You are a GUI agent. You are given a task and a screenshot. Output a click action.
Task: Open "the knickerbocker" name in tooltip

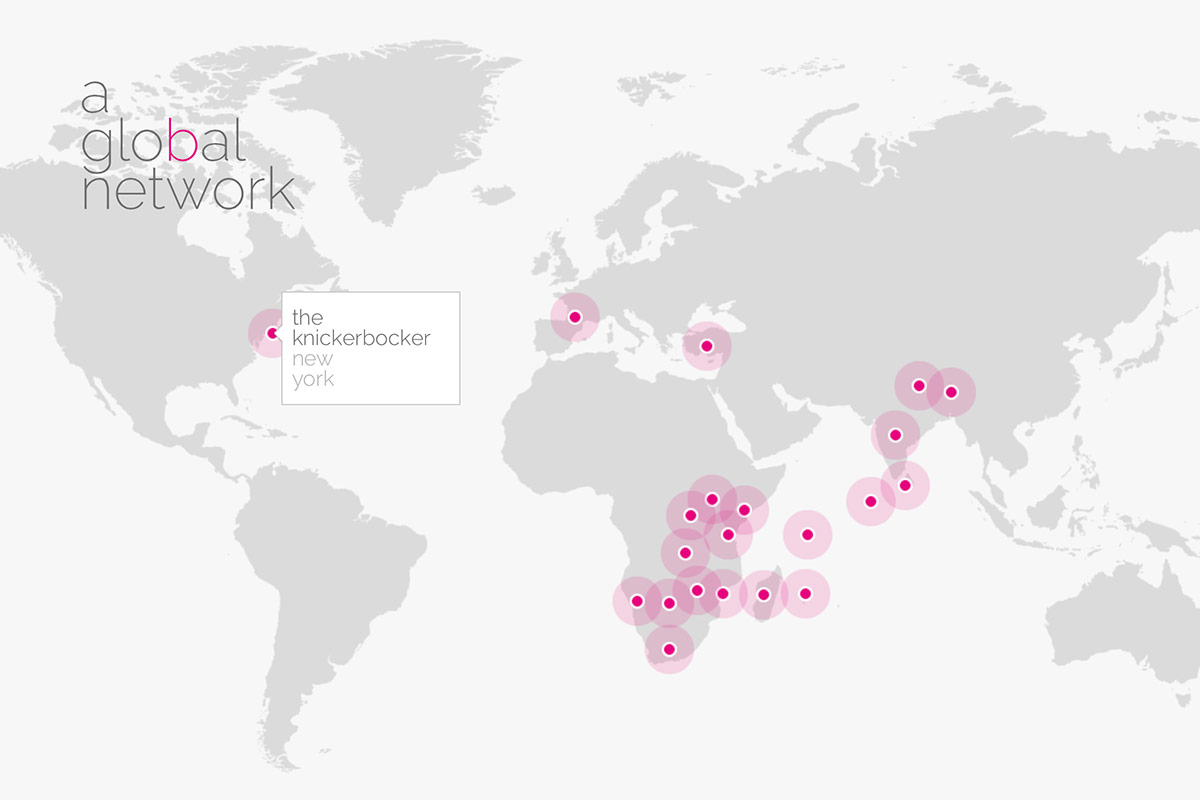(x=361, y=328)
